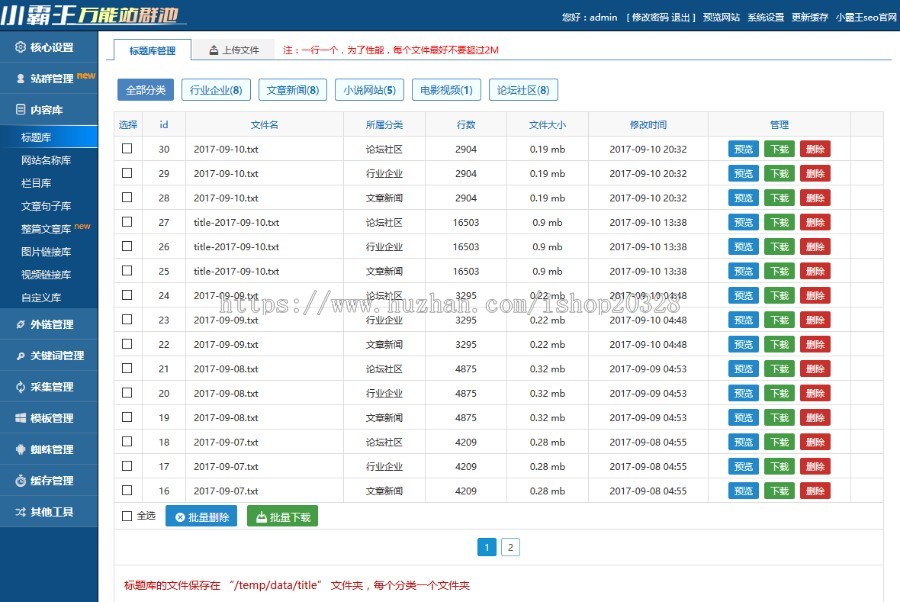
Task: Switch to the 上传文件 tab
Action: point(234,50)
